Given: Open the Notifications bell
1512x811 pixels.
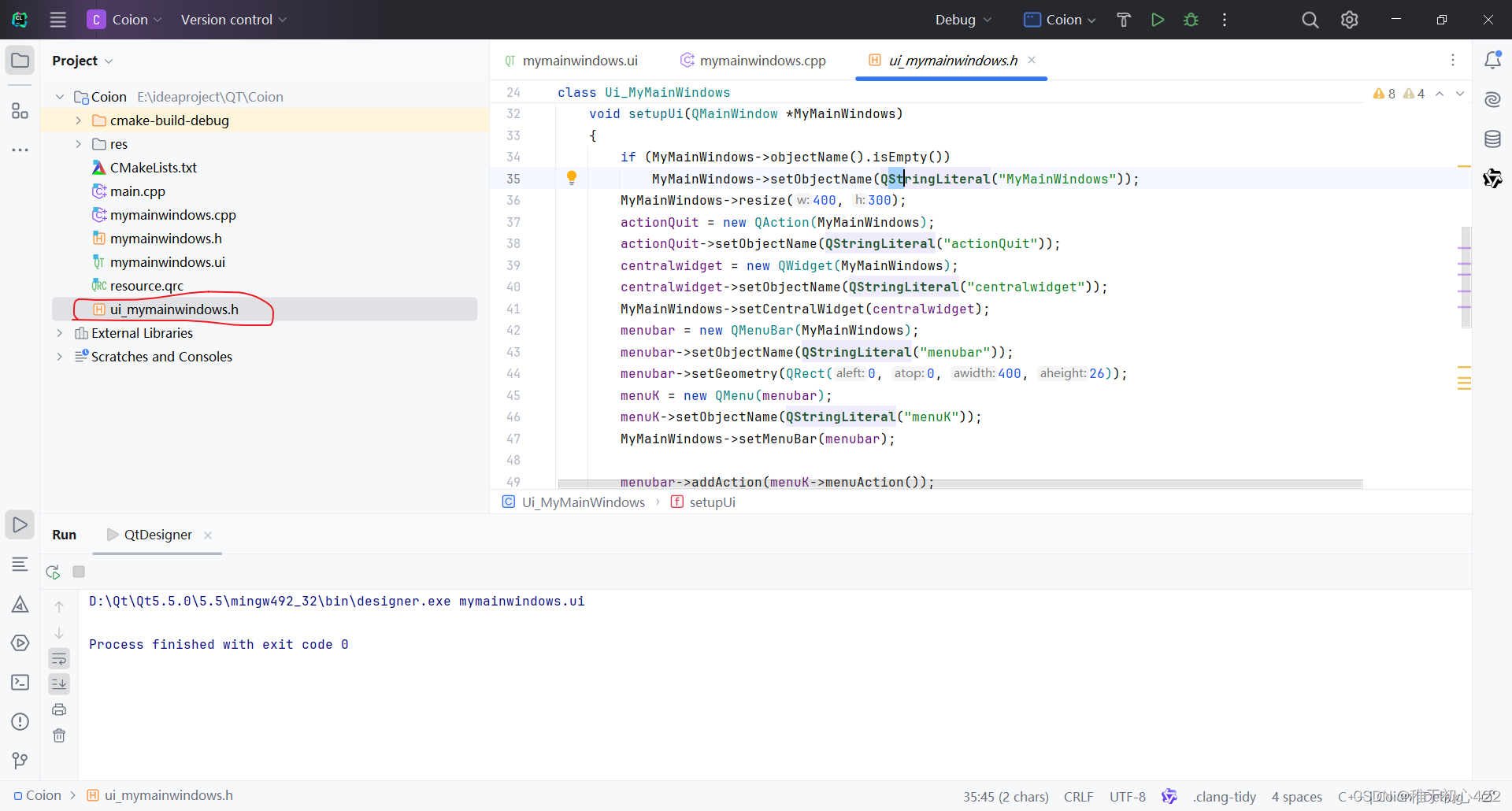Looking at the screenshot, I should point(1493,59).
